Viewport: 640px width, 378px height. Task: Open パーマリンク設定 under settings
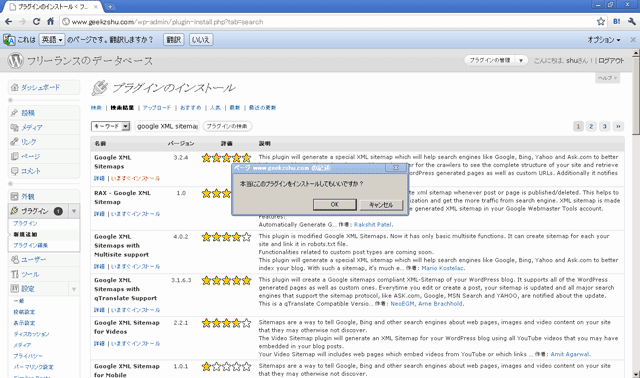point(34,367)
